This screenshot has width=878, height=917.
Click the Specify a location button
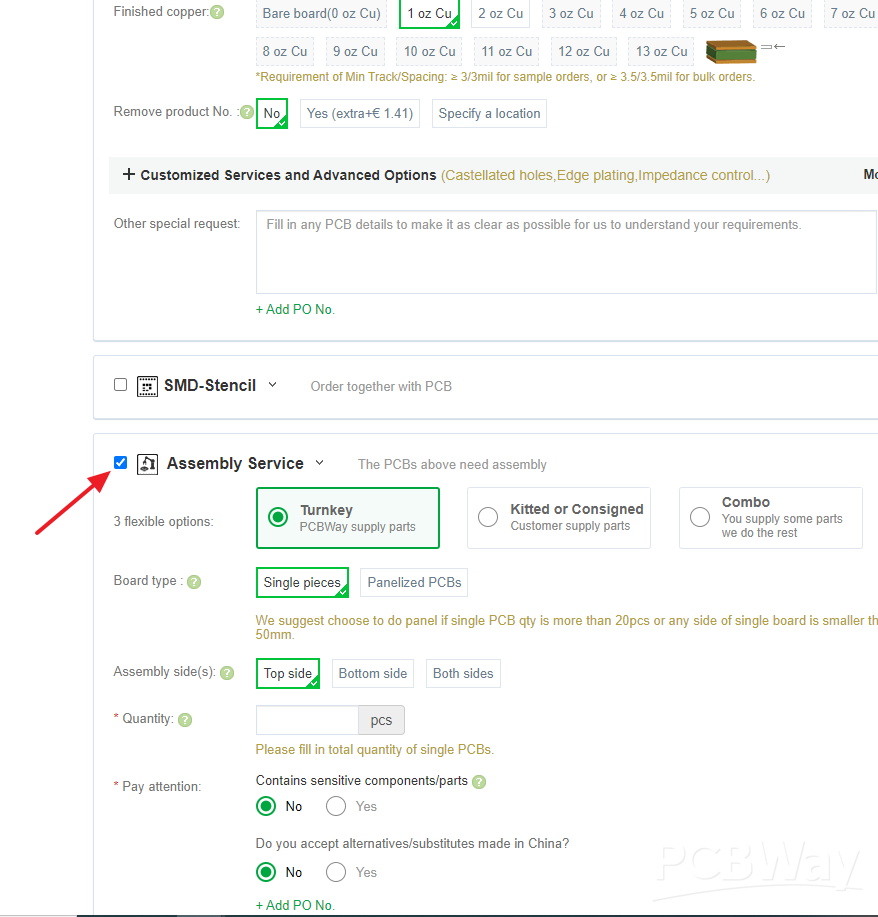tap(489, 113)
